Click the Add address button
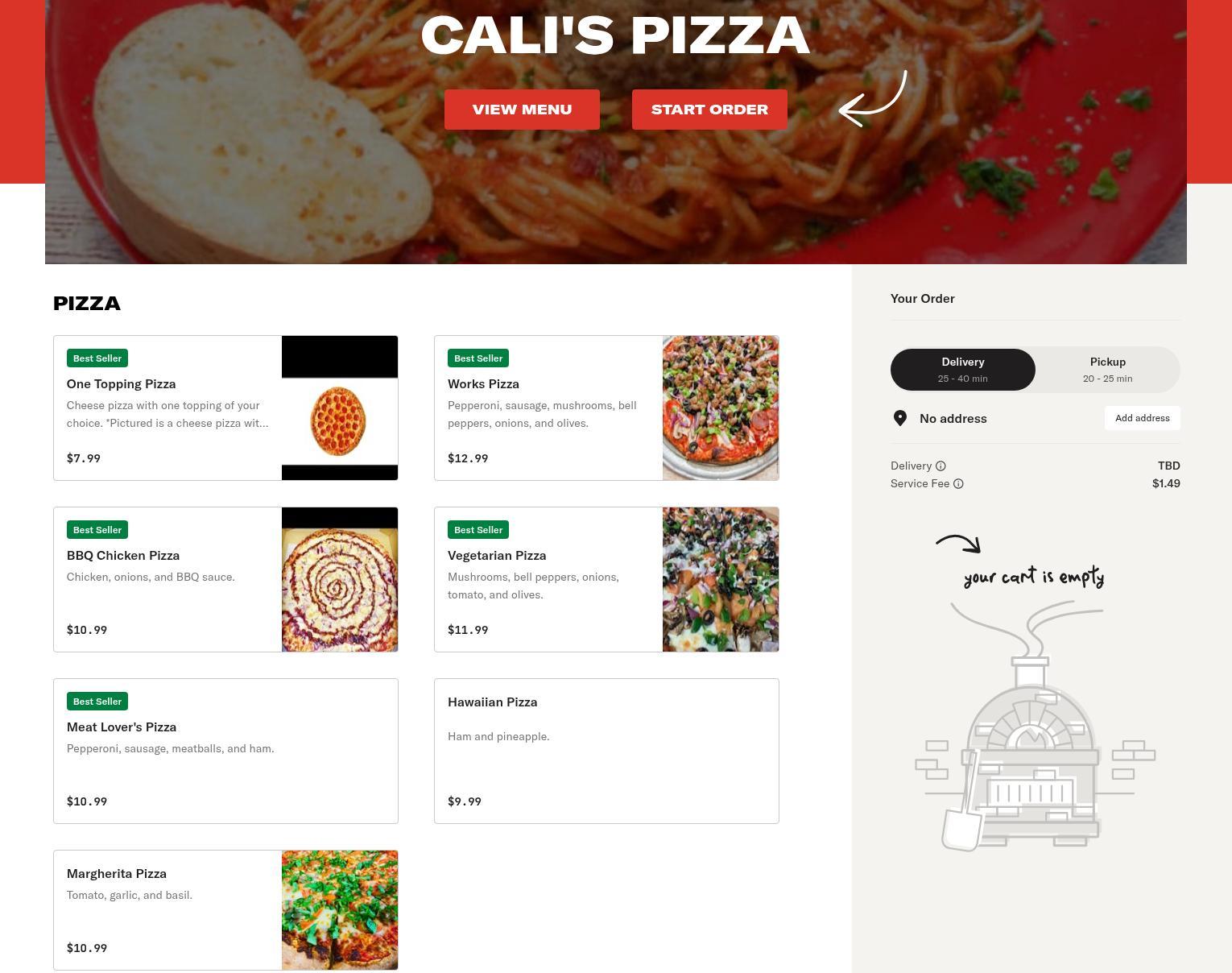This screenshot has width=1232, height=973. pos(1142,418)
